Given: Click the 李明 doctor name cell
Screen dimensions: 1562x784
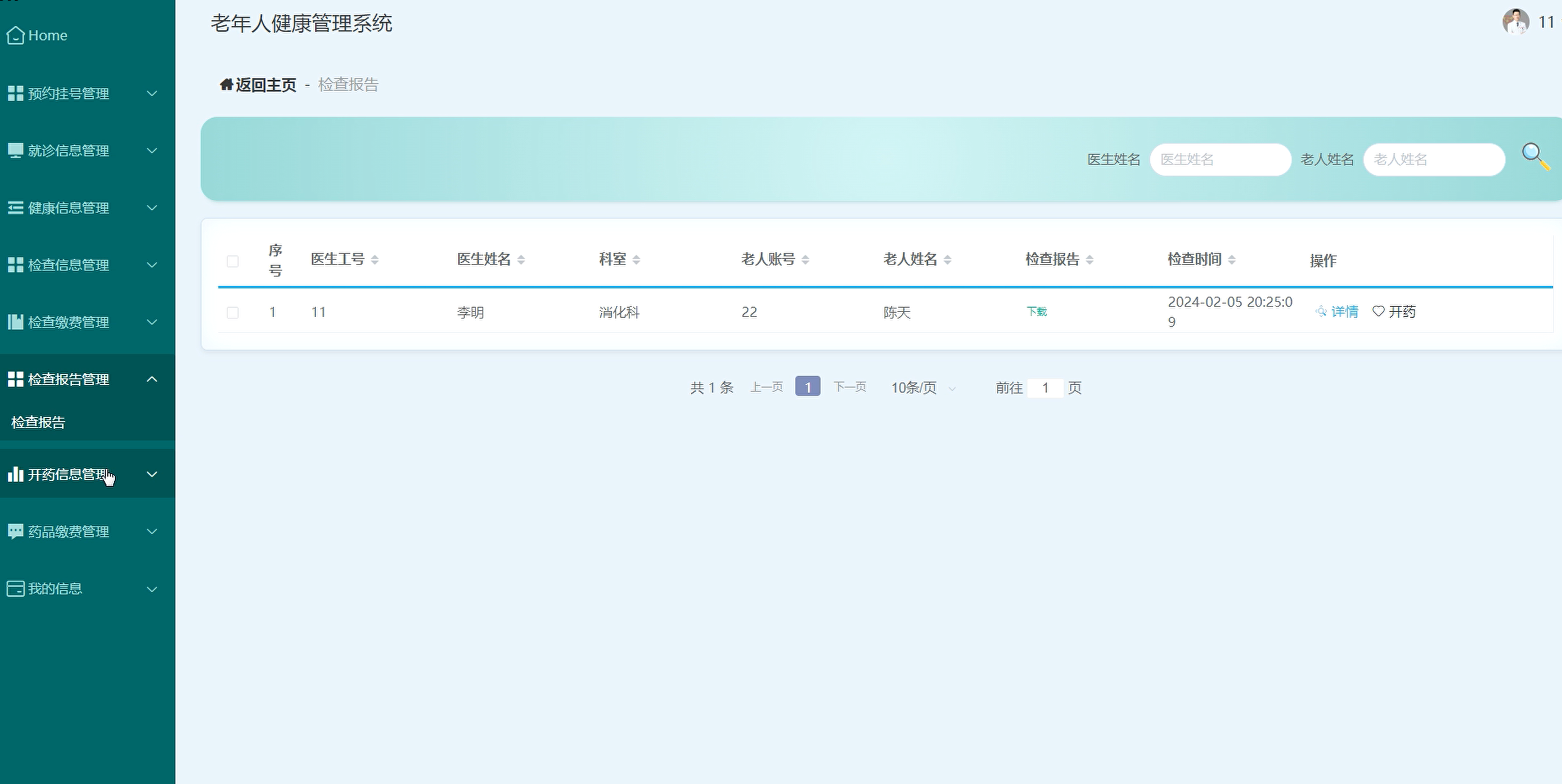Looking at the screenshot, I should pyautogui.click(x=471, y=312).
